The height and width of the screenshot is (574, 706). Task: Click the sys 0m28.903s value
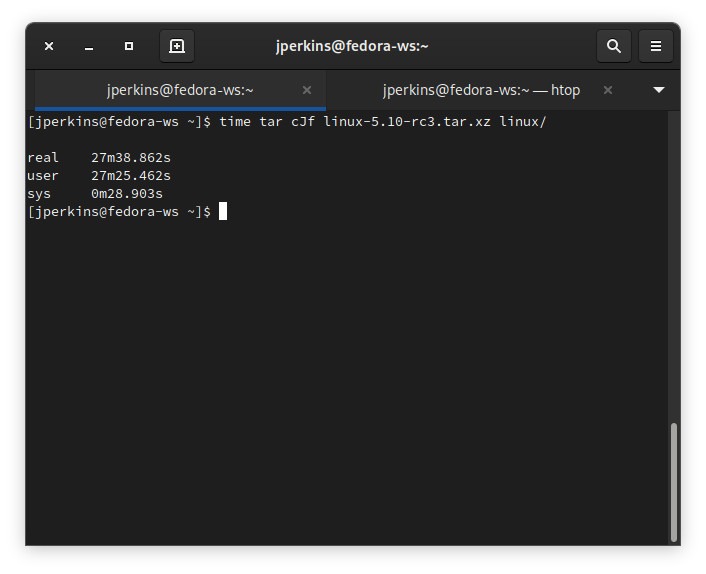point(127,194)
